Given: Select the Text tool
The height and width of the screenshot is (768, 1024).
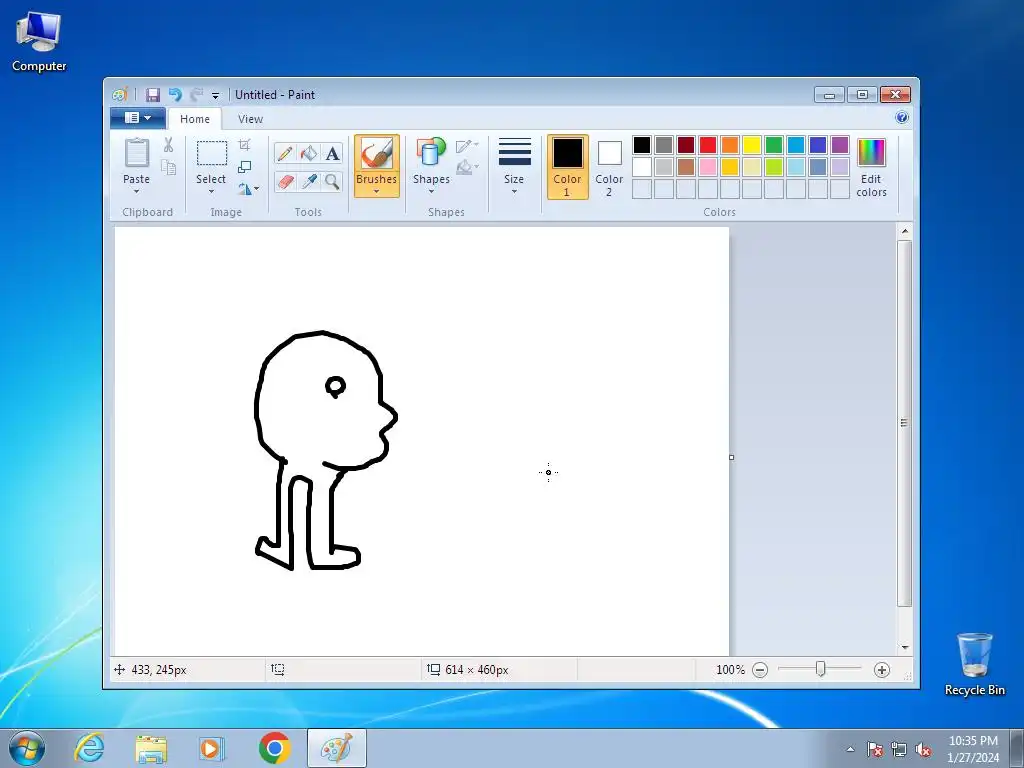Looking at the screenshot, I should click(332, 153).
